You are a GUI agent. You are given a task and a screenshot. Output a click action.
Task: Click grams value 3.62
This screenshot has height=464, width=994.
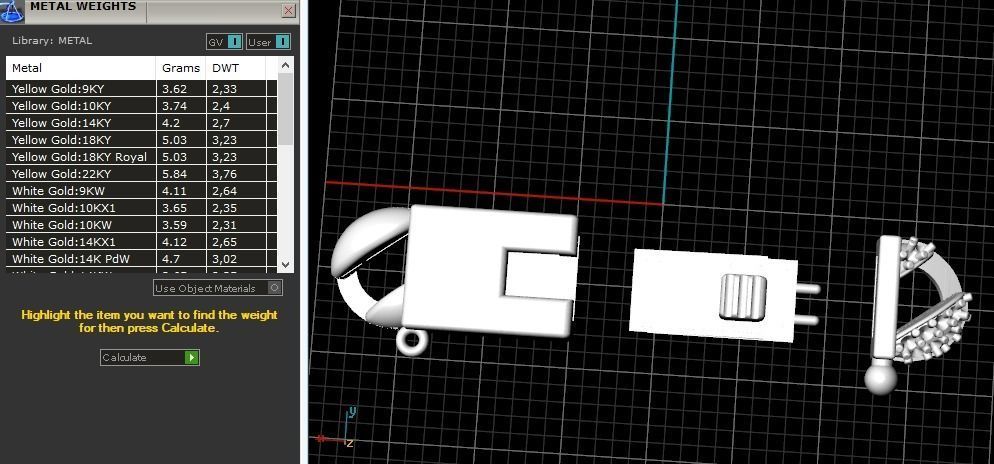(x=172, y=89)
